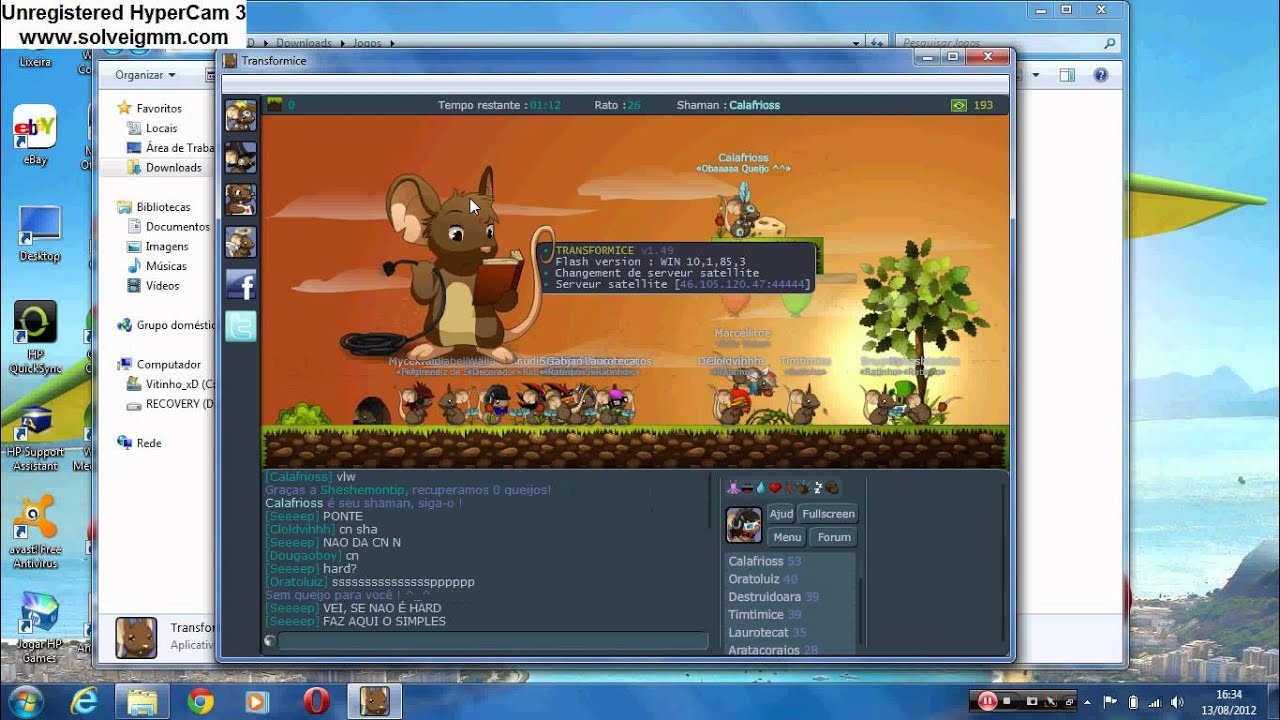
Task: Open the volume speaker tray icon
Action: [x=1177, y=702]
